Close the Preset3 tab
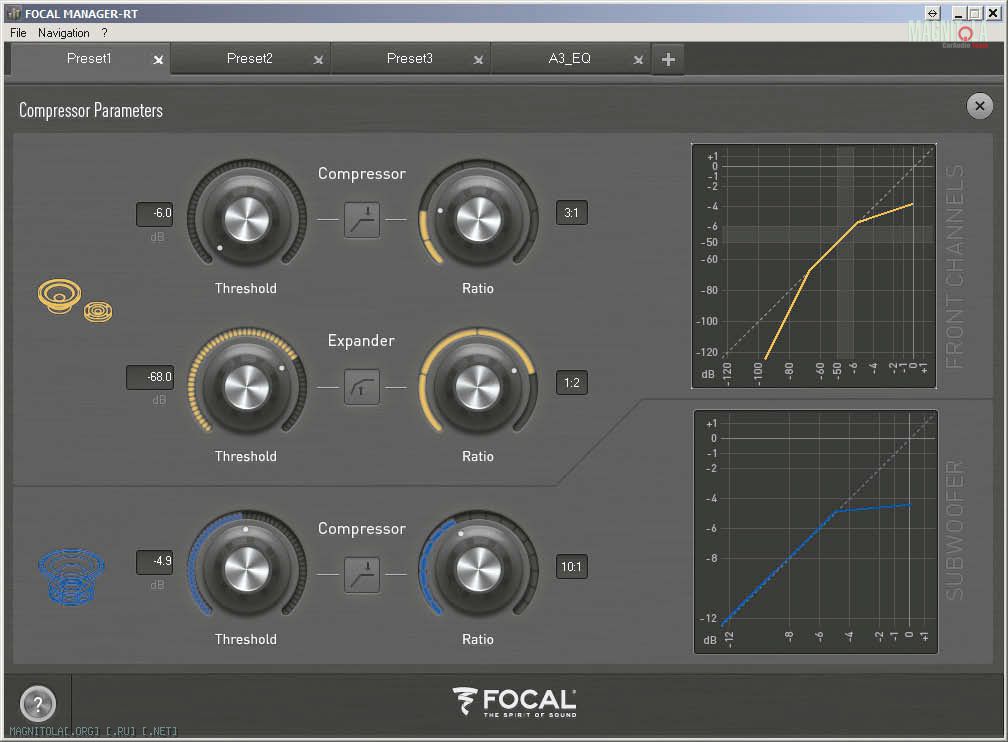 coord(478,60)
